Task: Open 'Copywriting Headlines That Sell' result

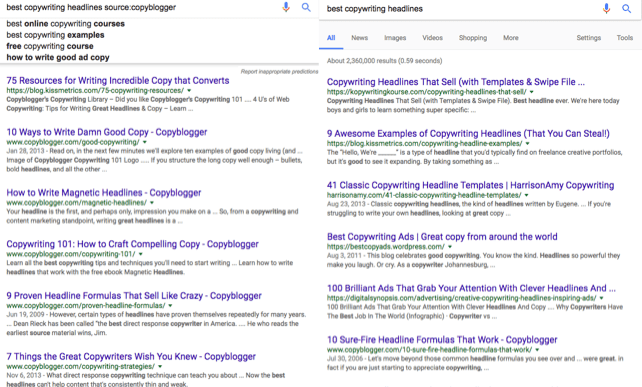Action: [456, 82]
